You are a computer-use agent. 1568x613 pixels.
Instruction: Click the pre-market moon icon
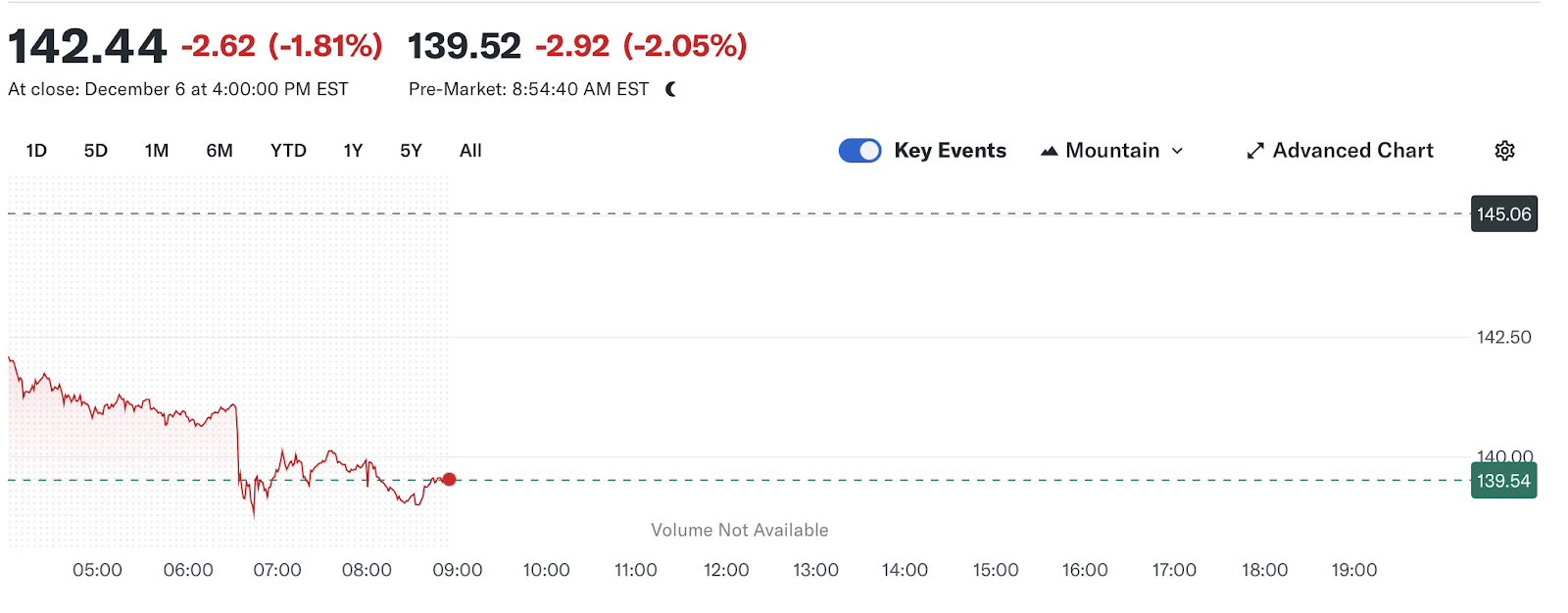tap(671, 89)
